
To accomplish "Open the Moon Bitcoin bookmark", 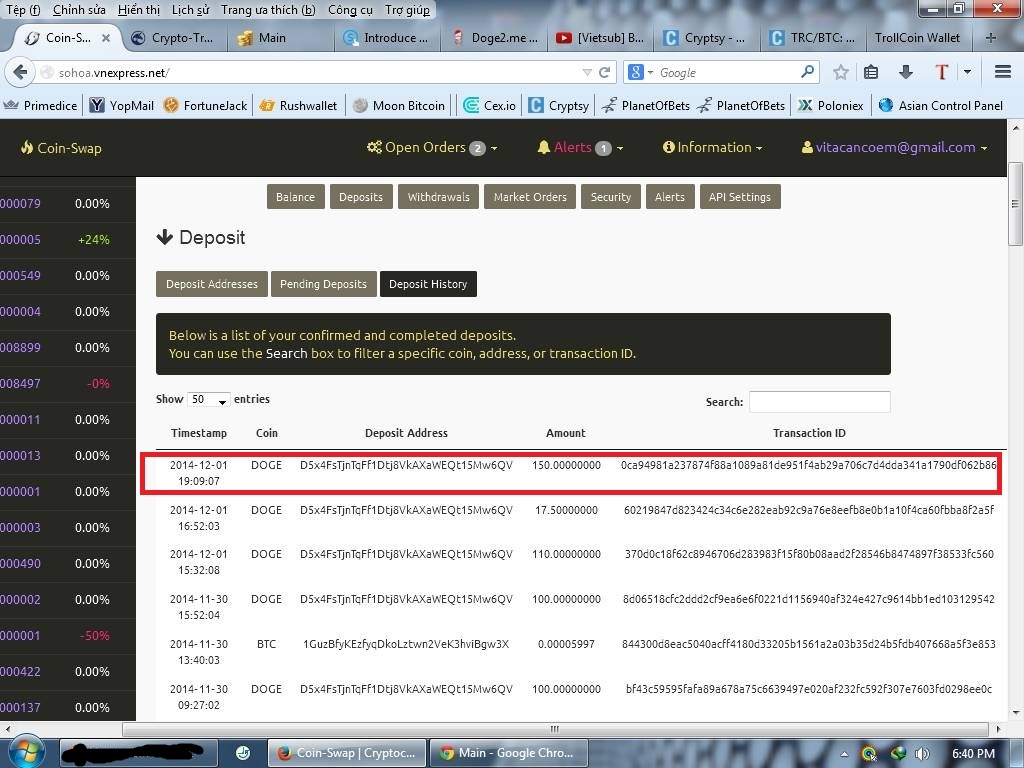I will point(399,105).
